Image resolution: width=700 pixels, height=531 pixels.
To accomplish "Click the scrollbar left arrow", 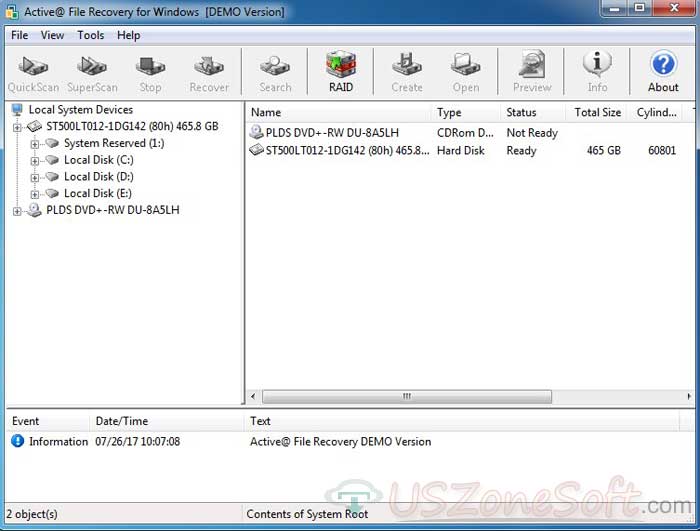I will coord(253,397).
